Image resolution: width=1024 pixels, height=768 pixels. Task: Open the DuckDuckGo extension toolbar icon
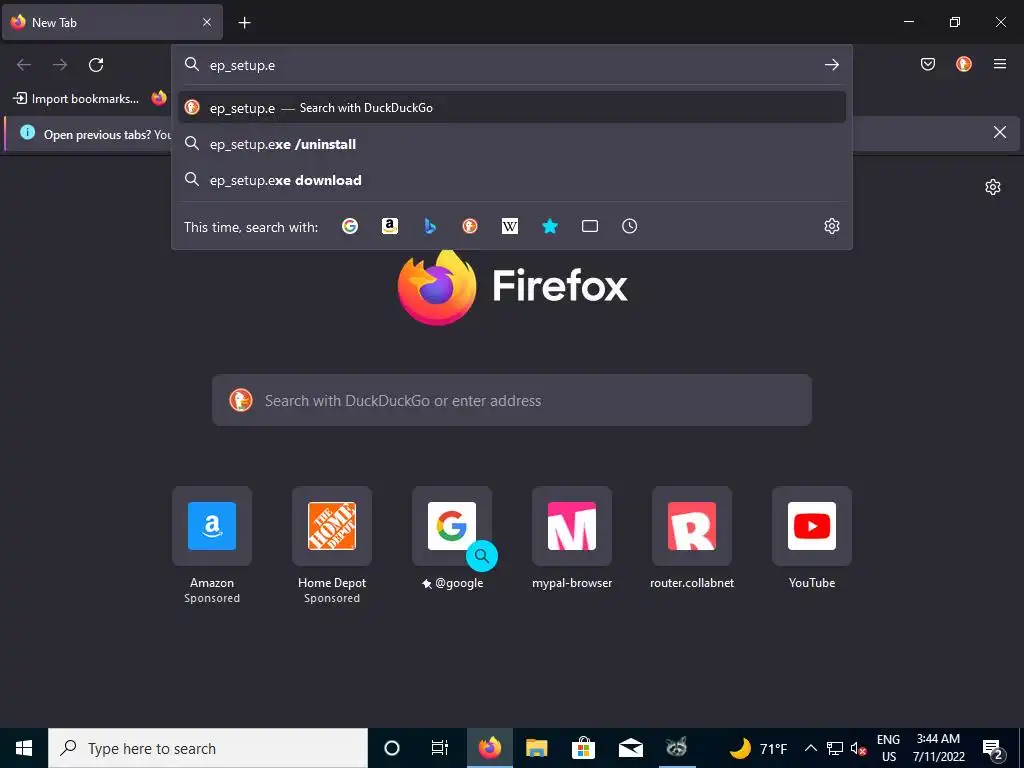tap(964, 64)
